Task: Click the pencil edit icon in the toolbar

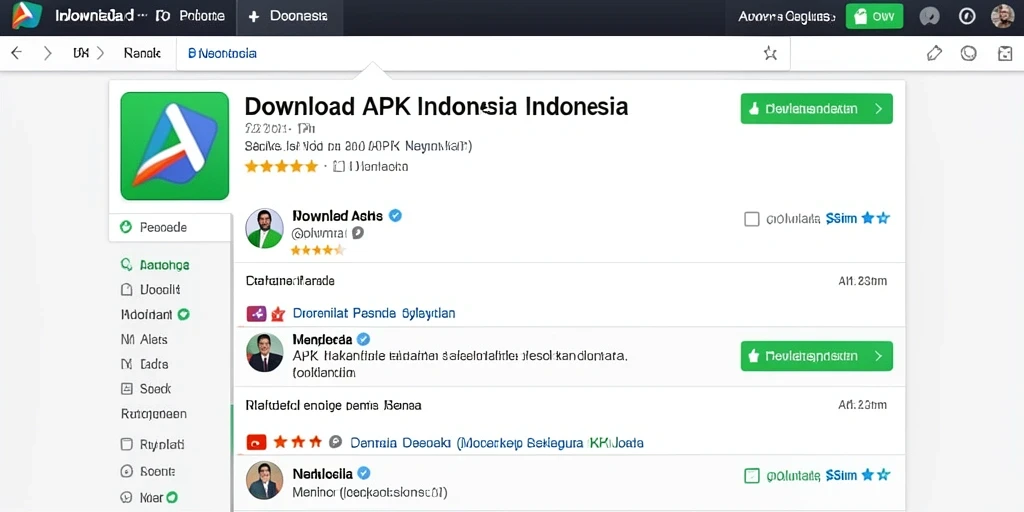Action: point(935,54)
